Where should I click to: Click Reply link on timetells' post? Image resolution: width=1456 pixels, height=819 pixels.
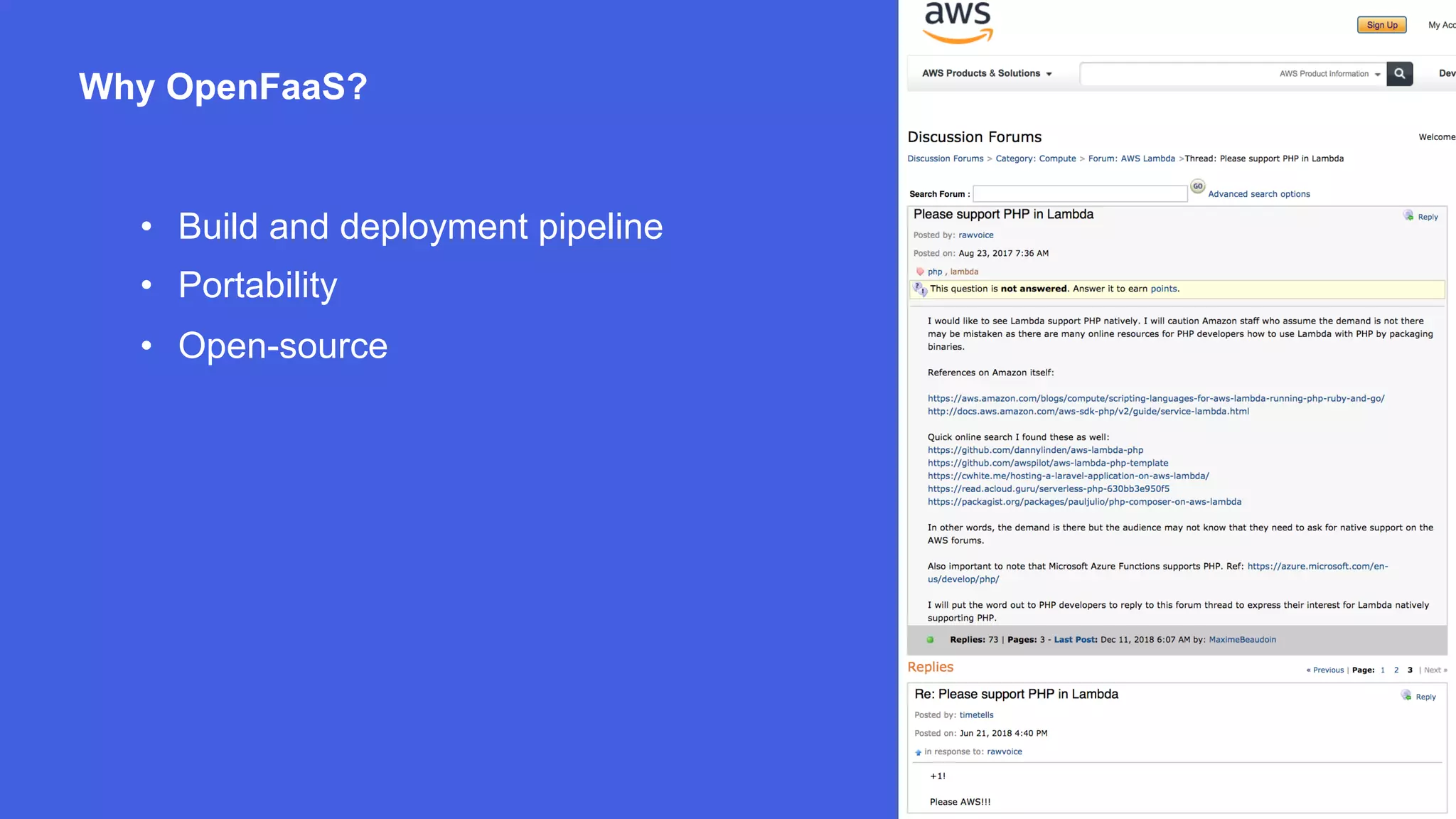click(1425, 697)
